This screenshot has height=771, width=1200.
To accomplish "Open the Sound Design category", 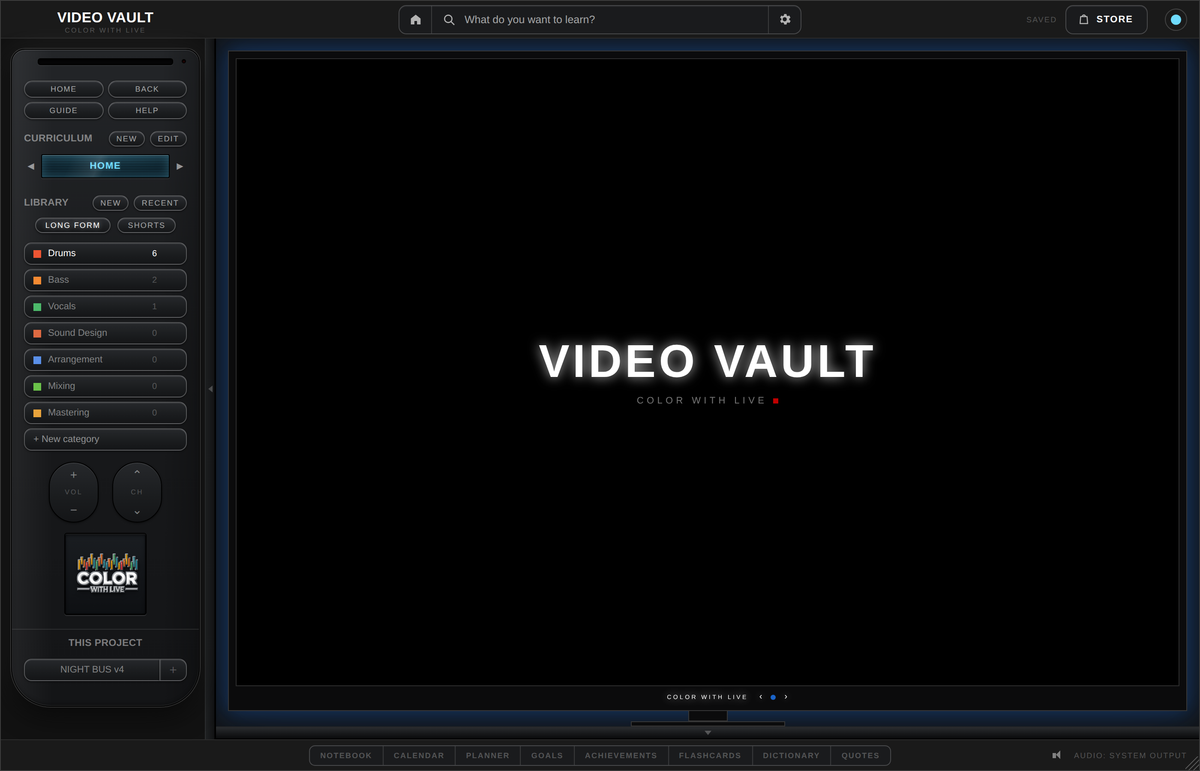I will click(105, 333).
